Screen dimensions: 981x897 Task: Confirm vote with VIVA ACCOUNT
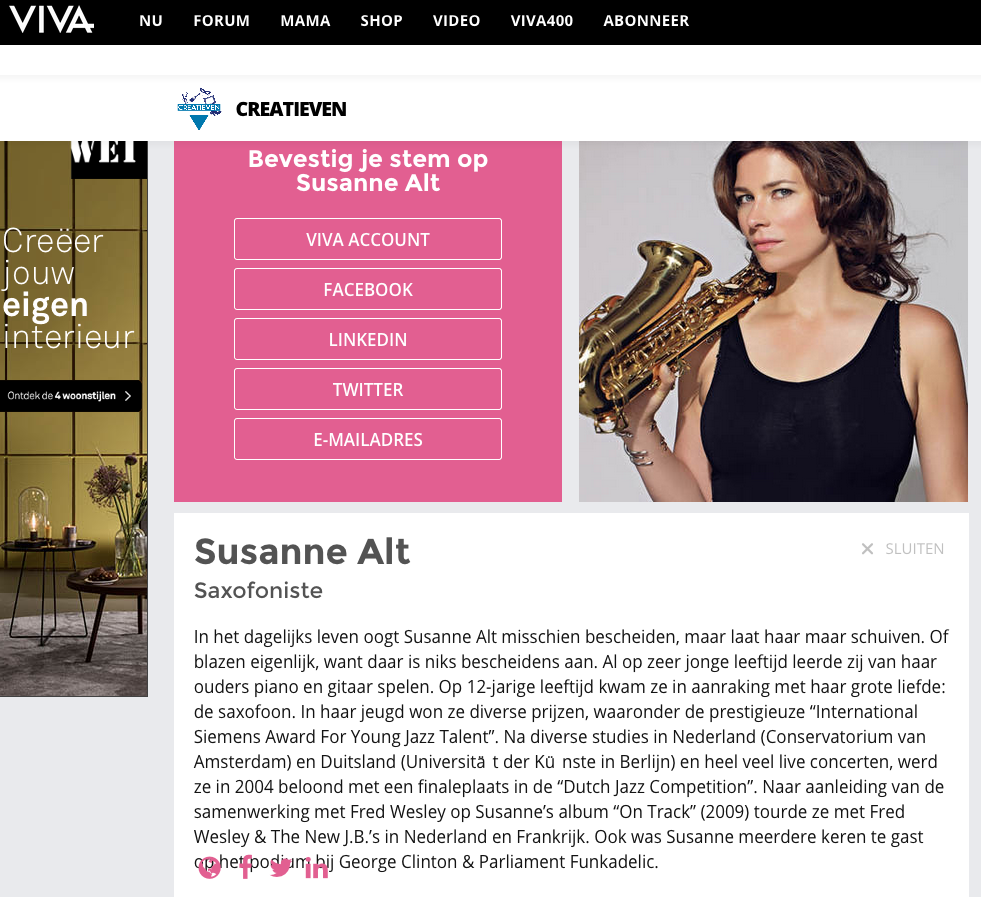368,239
